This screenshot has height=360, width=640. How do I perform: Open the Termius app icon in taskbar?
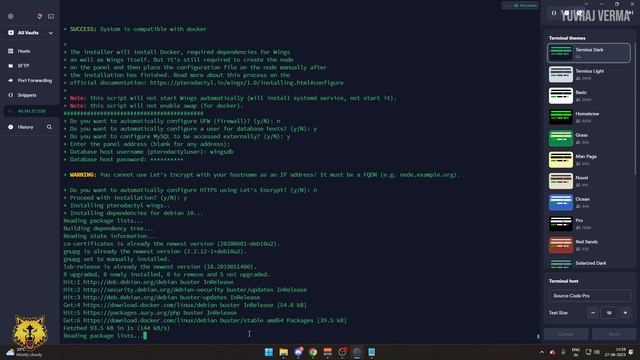pos(357,352)
